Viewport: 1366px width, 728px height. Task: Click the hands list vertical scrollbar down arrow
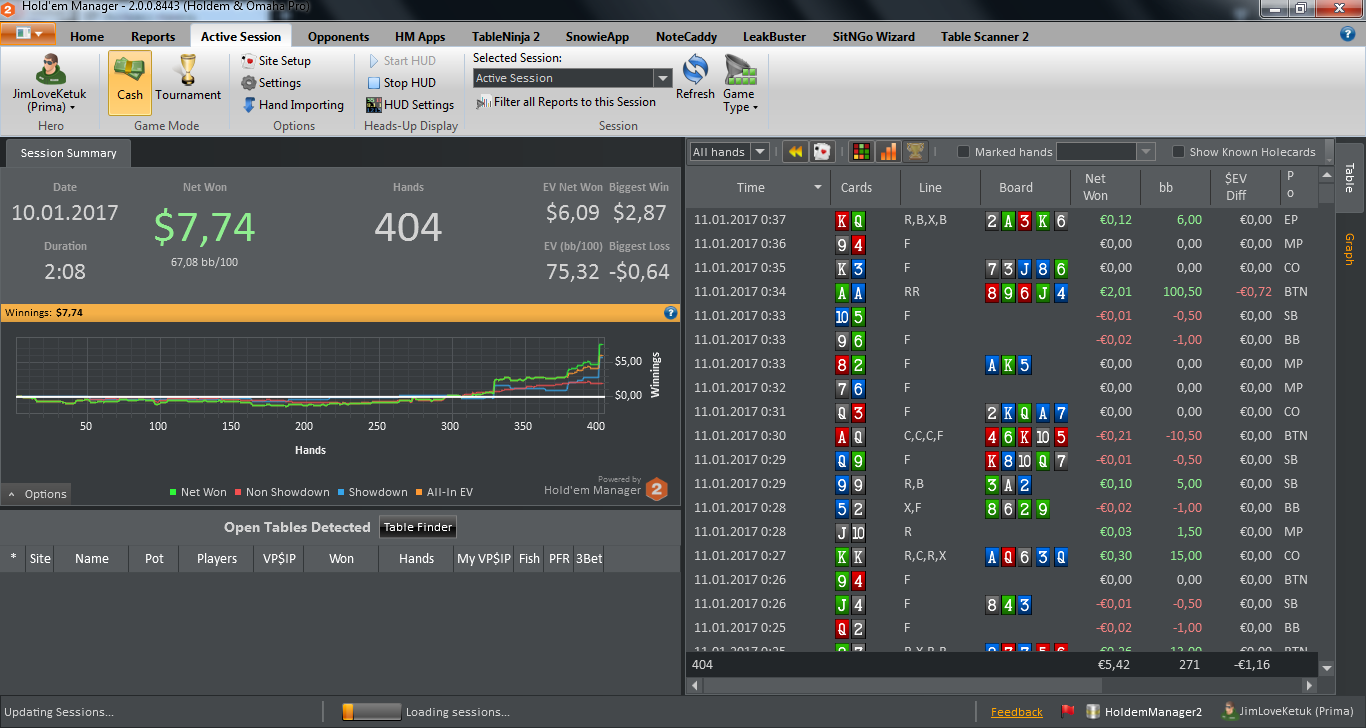pyautogui.click(x=1327, y=668)
